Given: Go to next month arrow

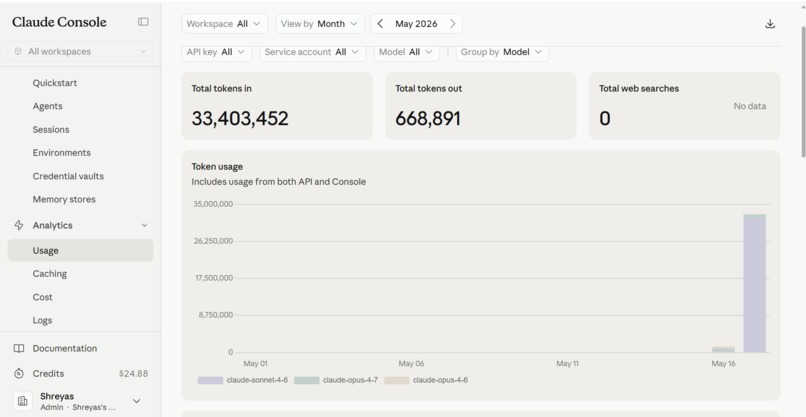Looking at the screenshot, I should [x=453, y=24].
